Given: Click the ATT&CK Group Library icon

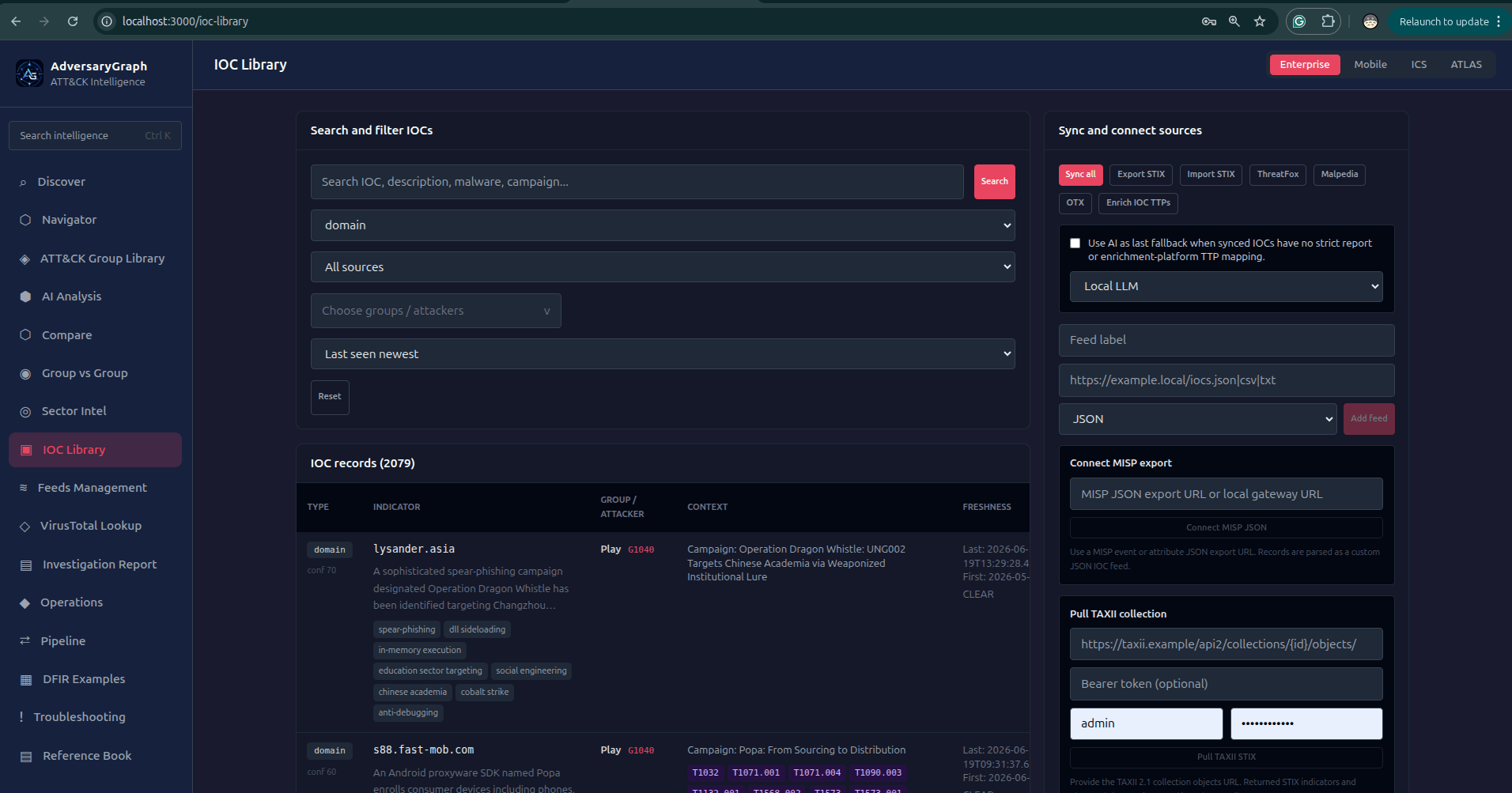Looking at the screenshot, I should click(x=25, y=259).
